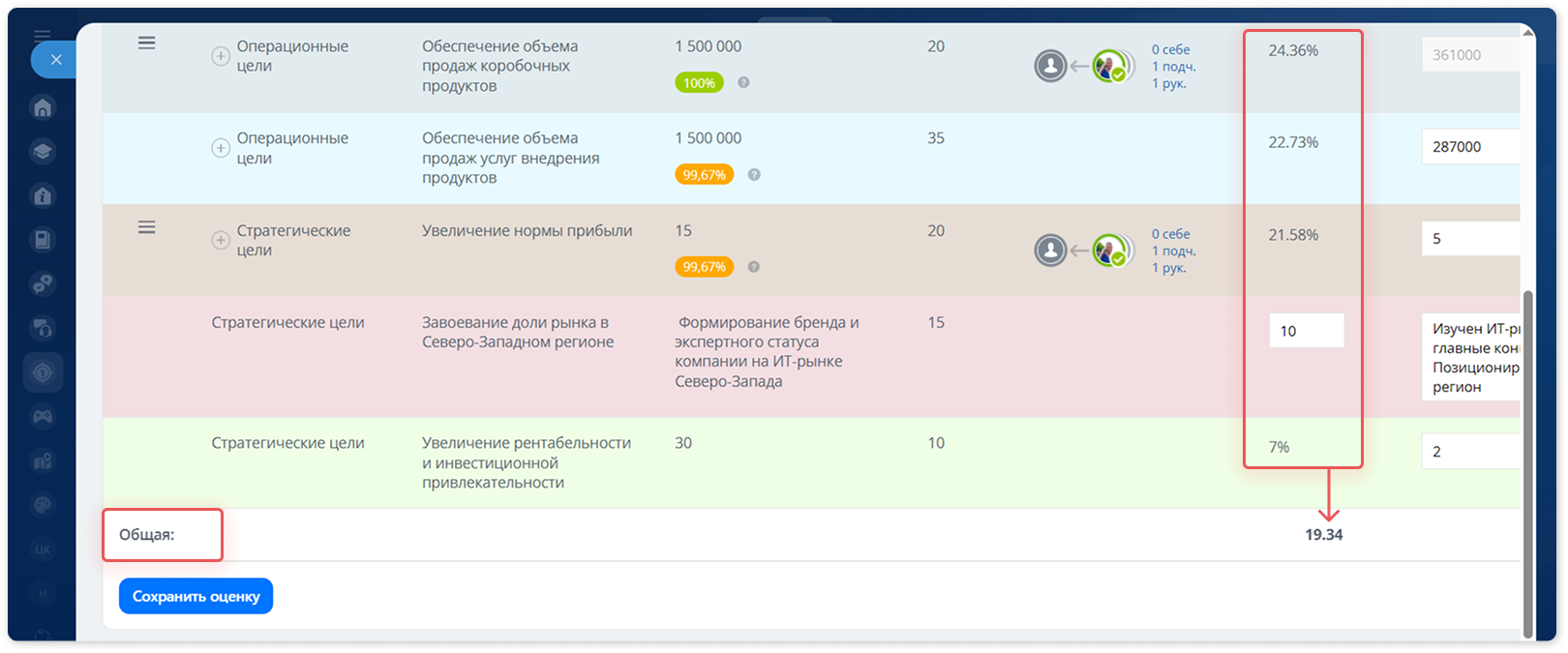Click the '1 подч.' link in нормы прибыли row
The width and height of the screenshot is (1568, 653).
coord(1174,252)
